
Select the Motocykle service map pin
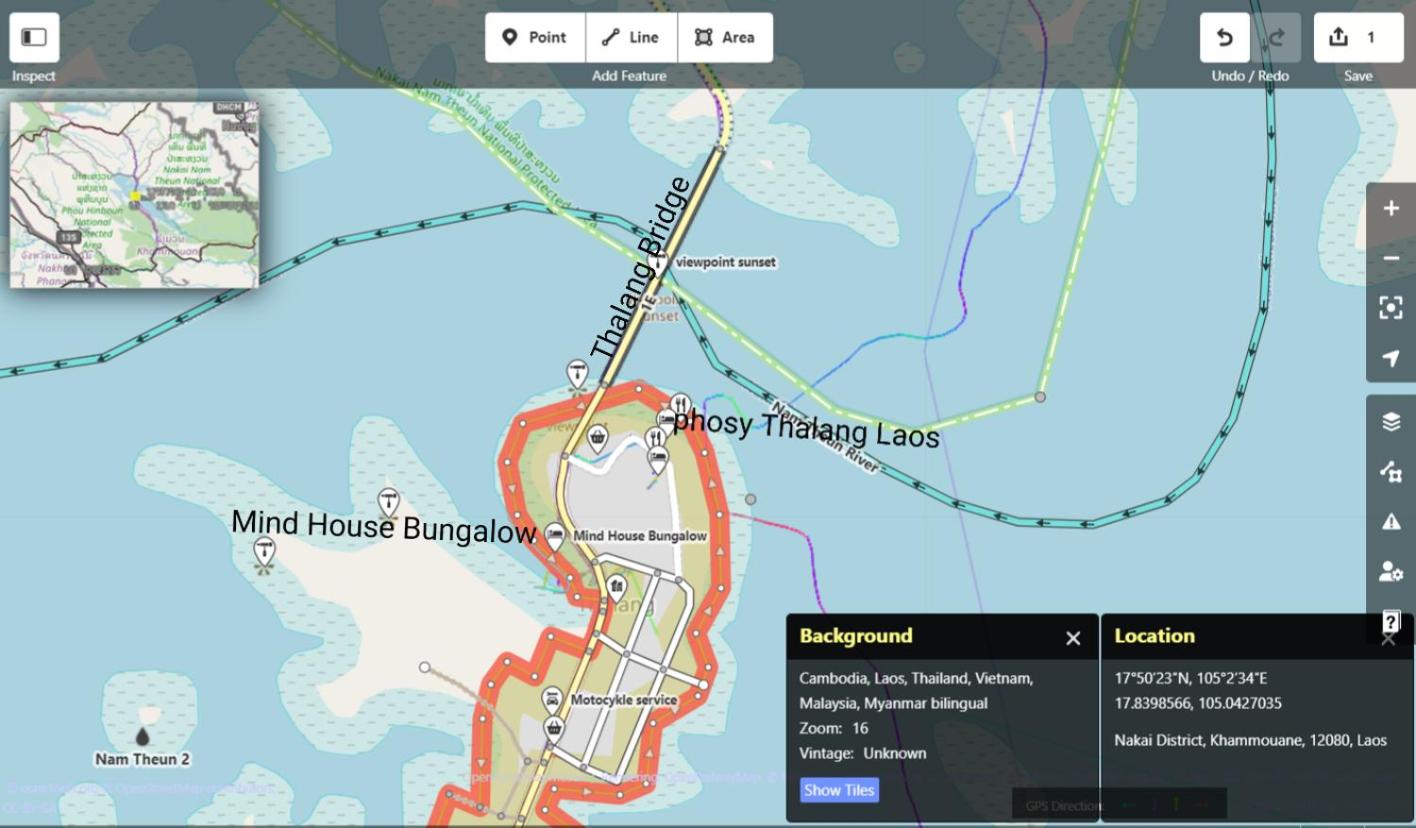[552, 700]
